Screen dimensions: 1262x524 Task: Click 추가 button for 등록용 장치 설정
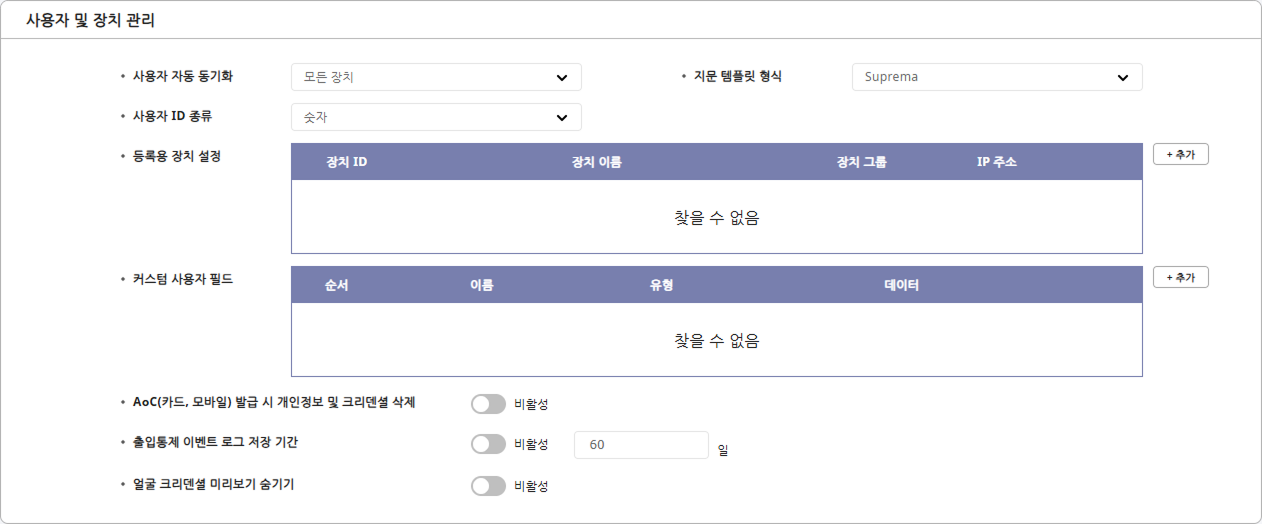coord(1180,154)
